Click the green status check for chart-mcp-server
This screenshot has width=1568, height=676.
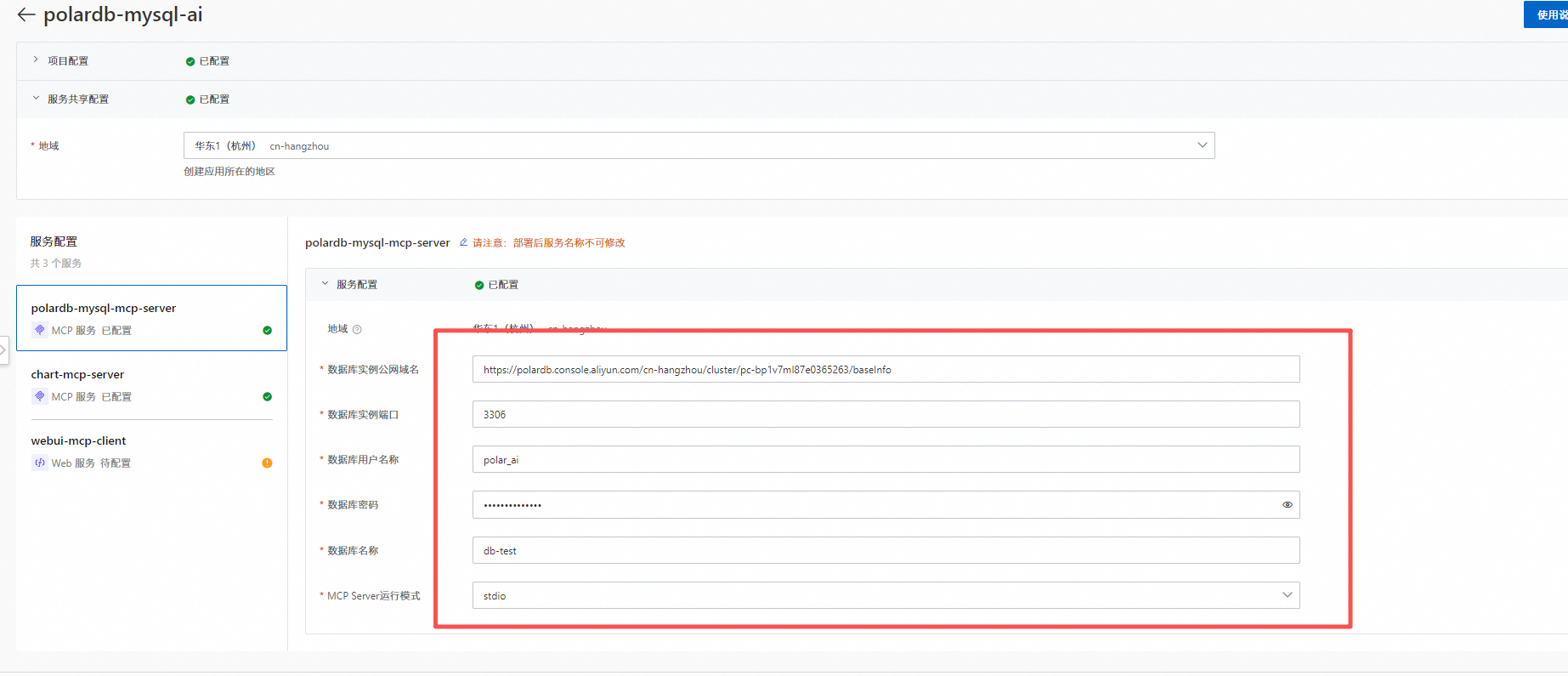click(x=268, y=396)
